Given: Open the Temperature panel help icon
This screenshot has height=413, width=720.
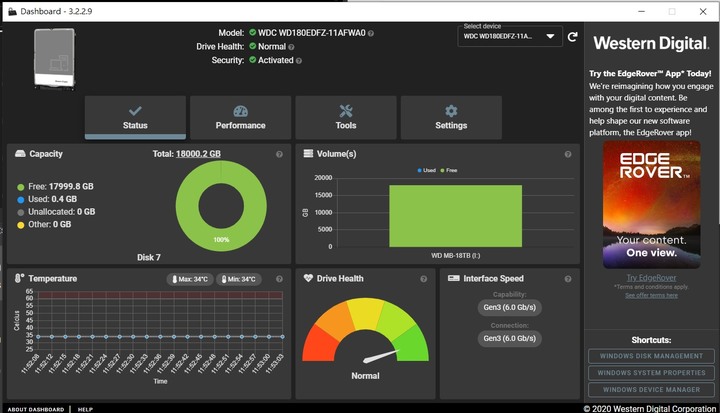Looking at the screenshot, I should [x=279, y=279].
